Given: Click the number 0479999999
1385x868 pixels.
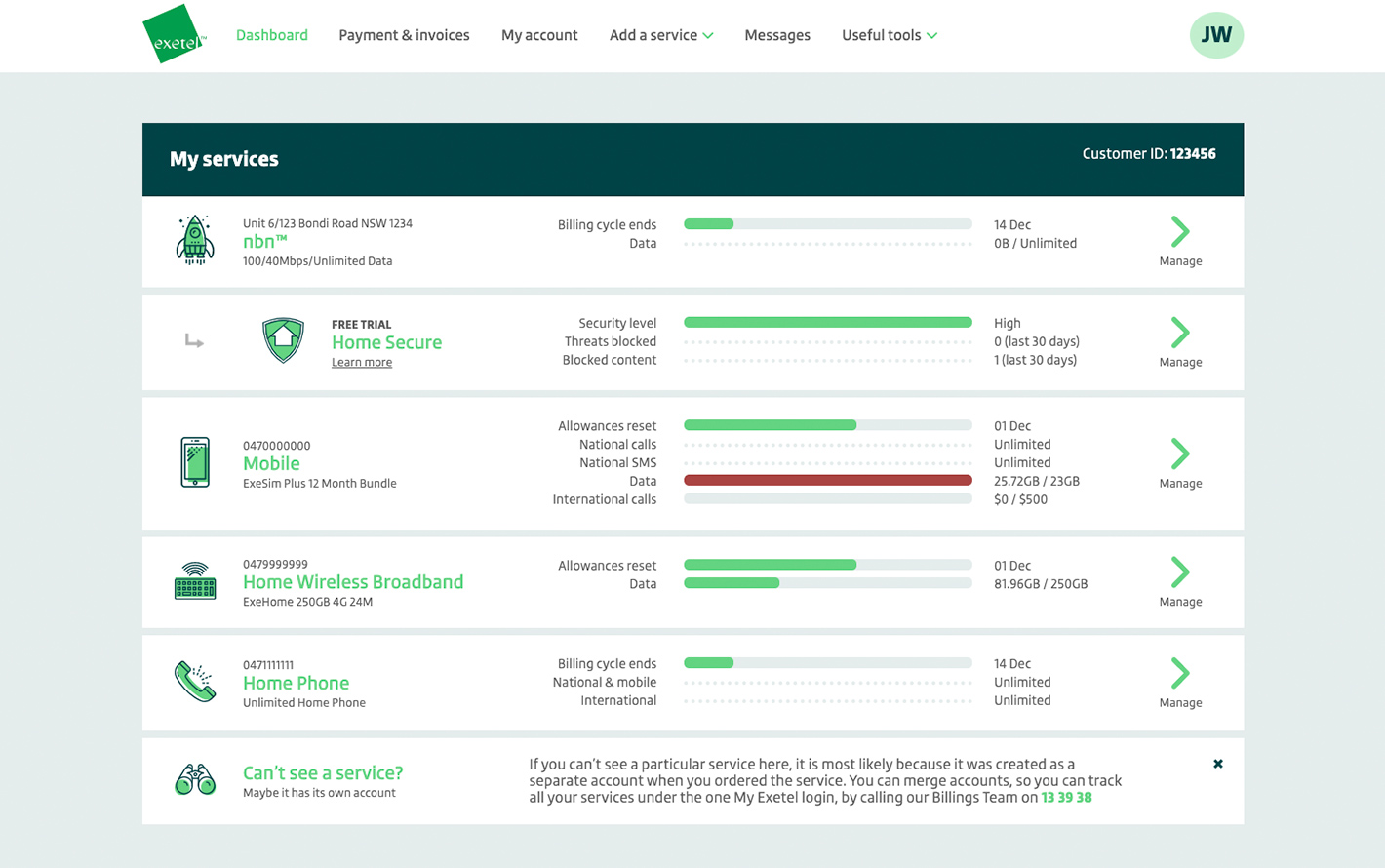Looking at the screenshot, I should pyautogui.click(x=276, y=564).
